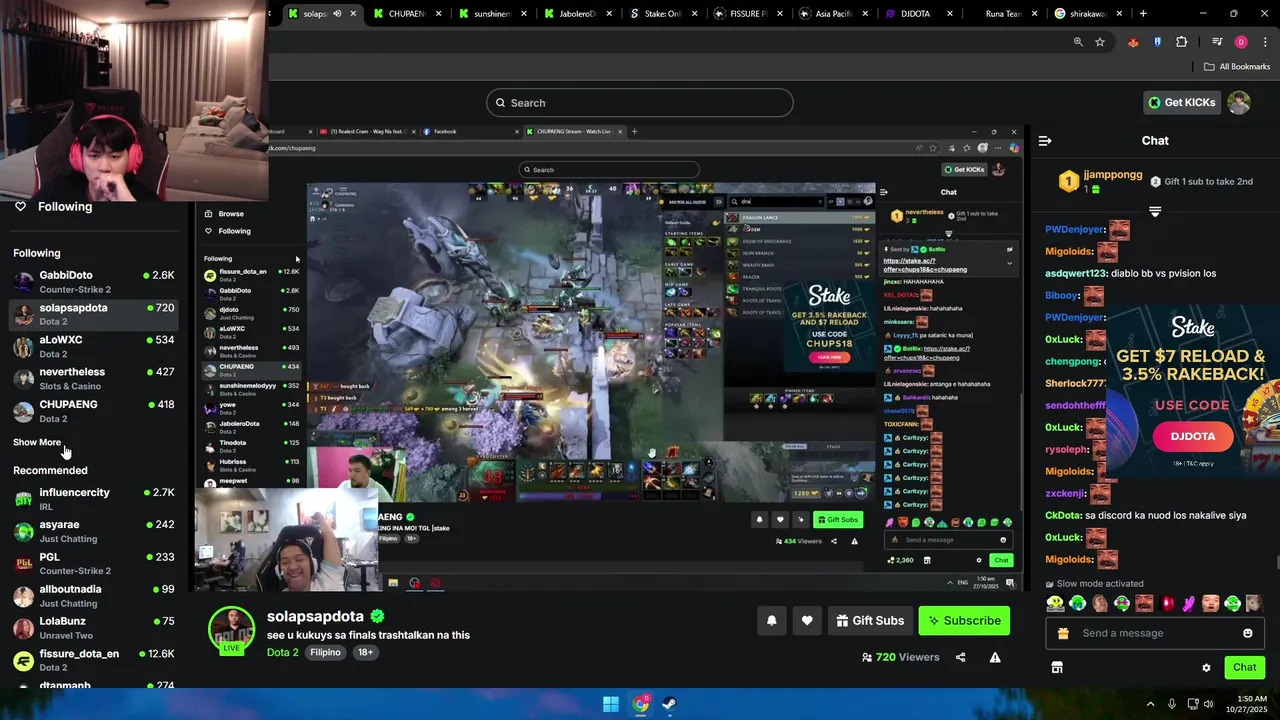Open the chat shop storefront icon

1057,667
